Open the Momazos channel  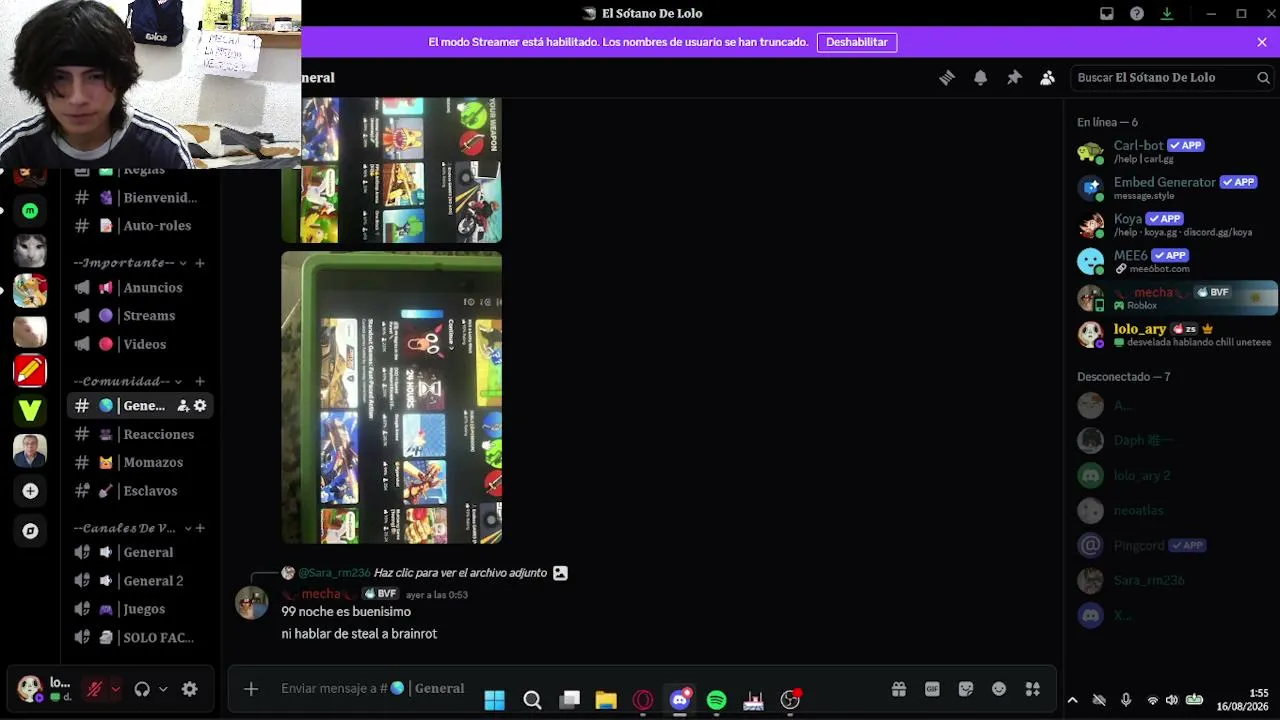140,463
